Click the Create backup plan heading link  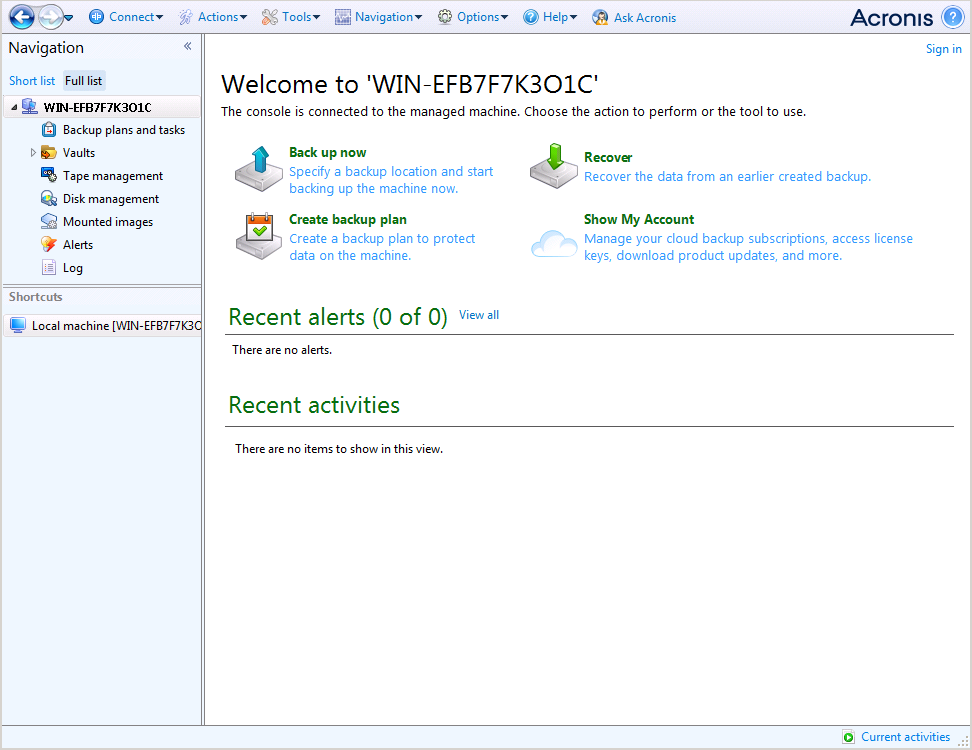pyautogui.click(x=348, y=219)
